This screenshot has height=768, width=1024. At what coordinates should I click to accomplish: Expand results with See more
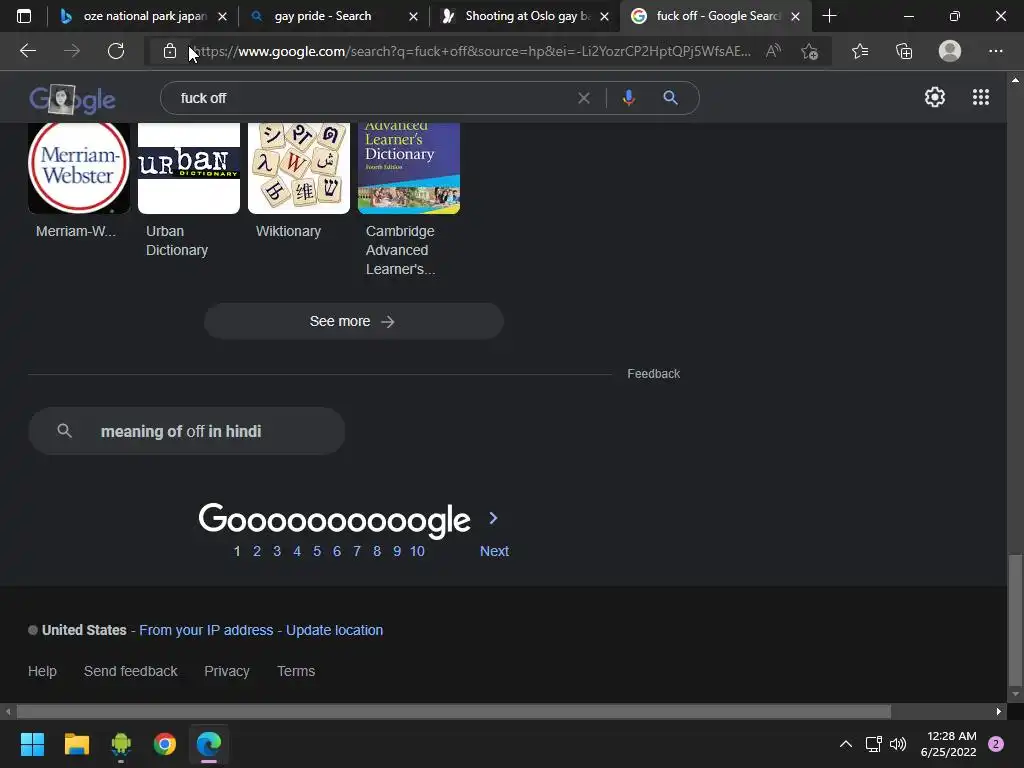click(353, 321)
